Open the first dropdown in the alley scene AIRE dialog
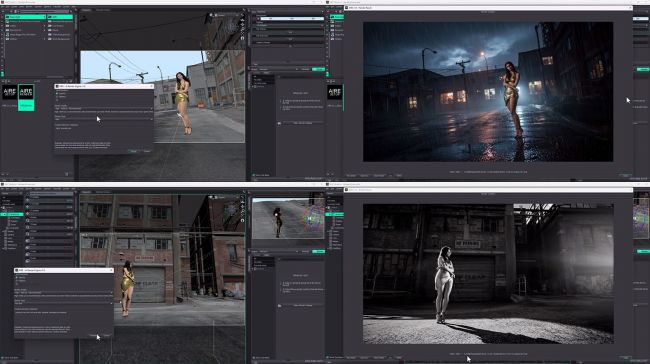The image size is (650, 364). tap(63, 293)
